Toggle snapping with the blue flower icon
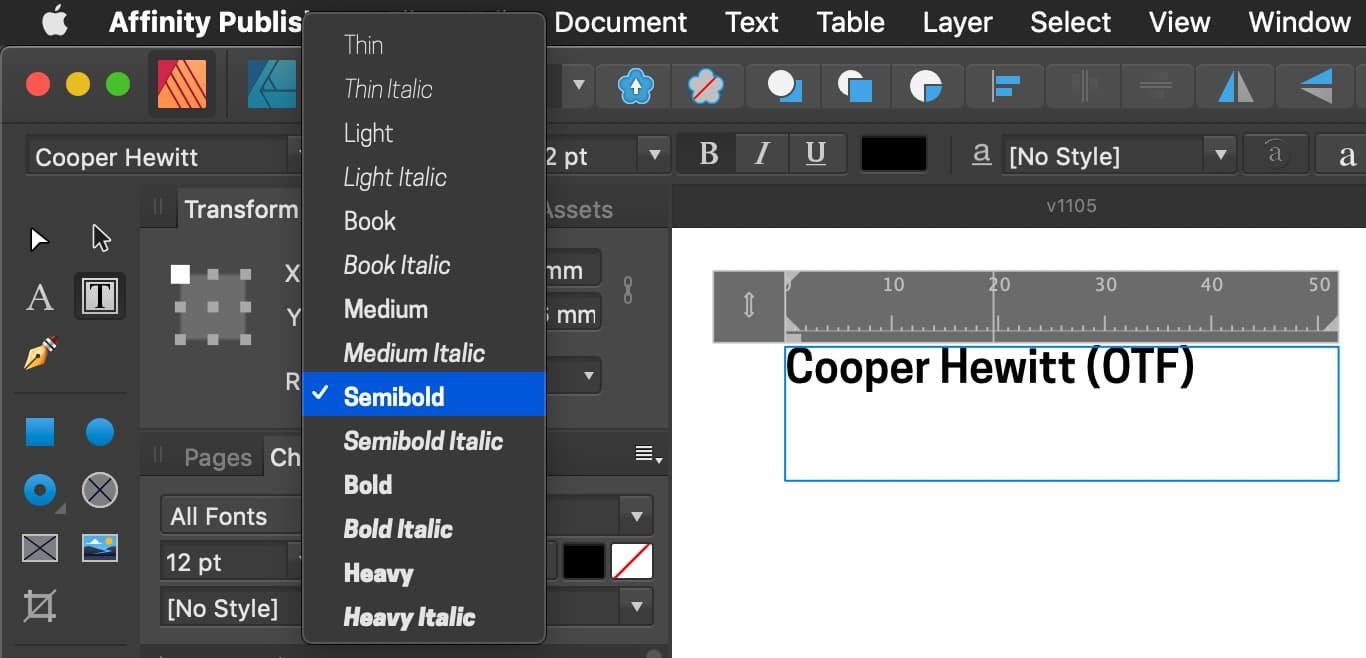The image size is (1366, 658). (638, 86)
